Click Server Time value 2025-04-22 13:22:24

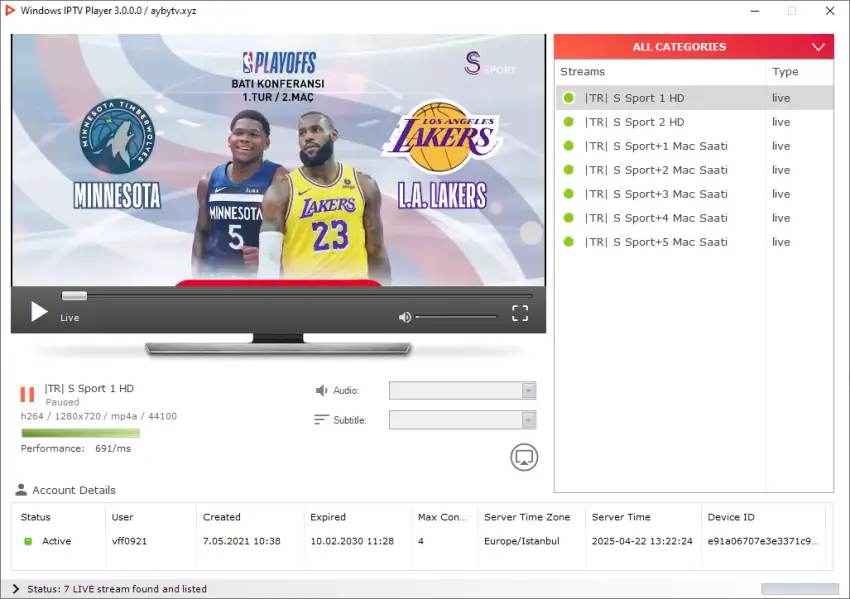[642, 541]
